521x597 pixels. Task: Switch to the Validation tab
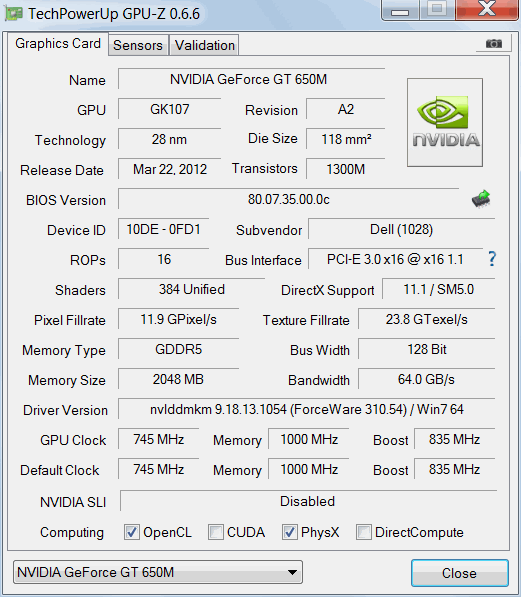[205, 45]
